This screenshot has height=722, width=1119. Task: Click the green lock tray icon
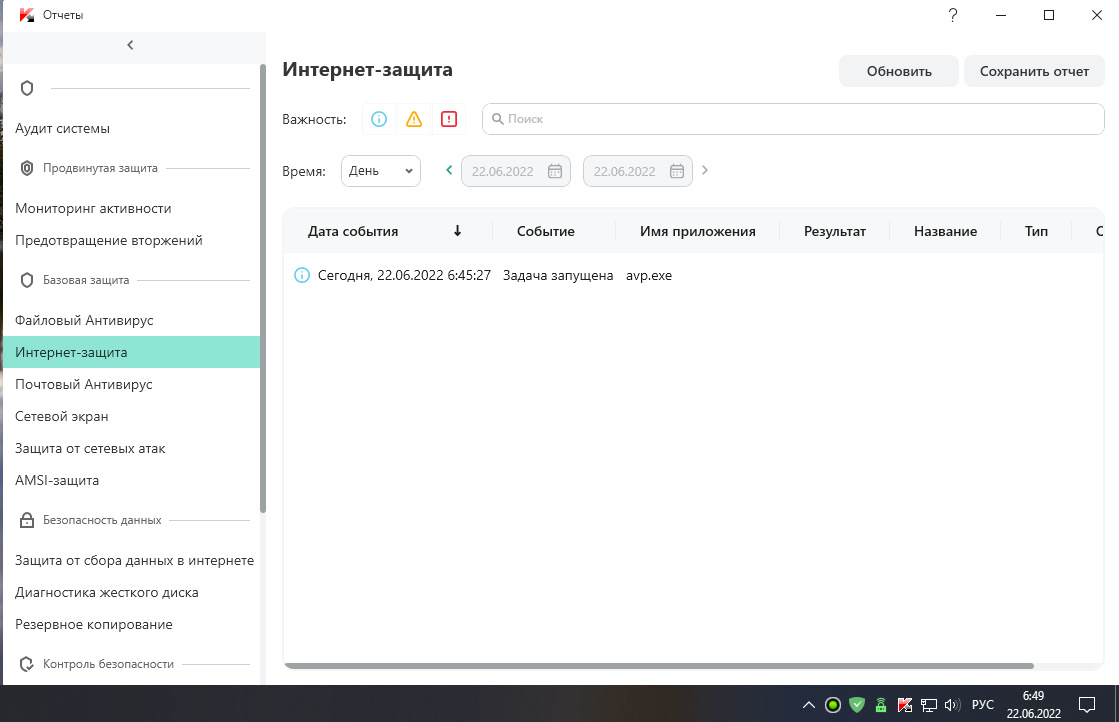[x=881, y=705]
